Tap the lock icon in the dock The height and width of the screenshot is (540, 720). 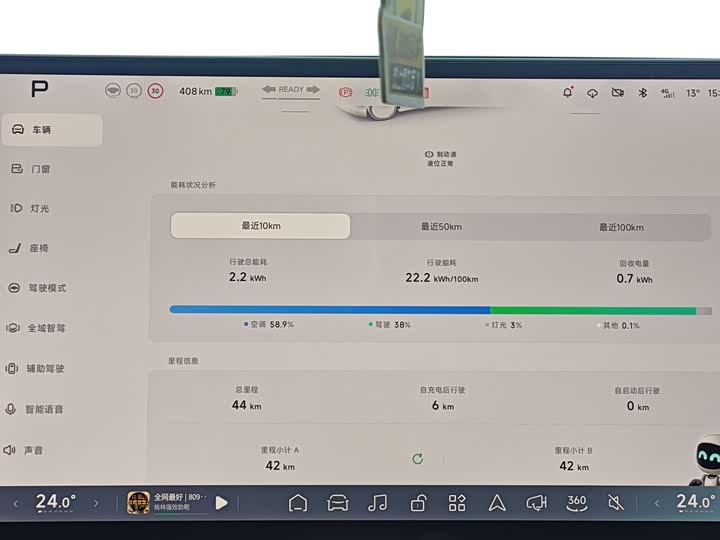click(x=417, y=503)
